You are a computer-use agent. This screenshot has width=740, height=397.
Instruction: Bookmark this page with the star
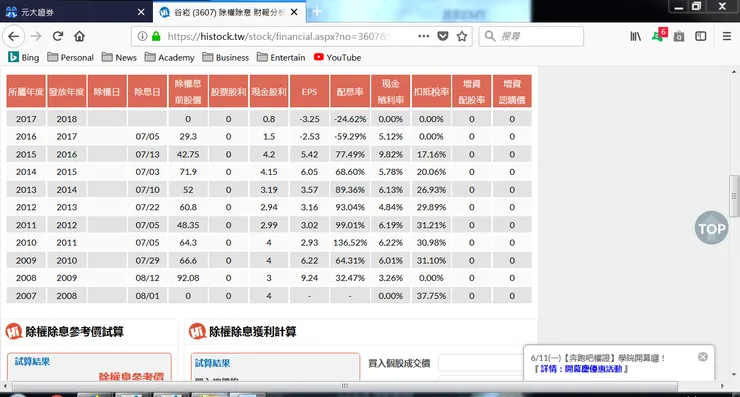(462, 36)
